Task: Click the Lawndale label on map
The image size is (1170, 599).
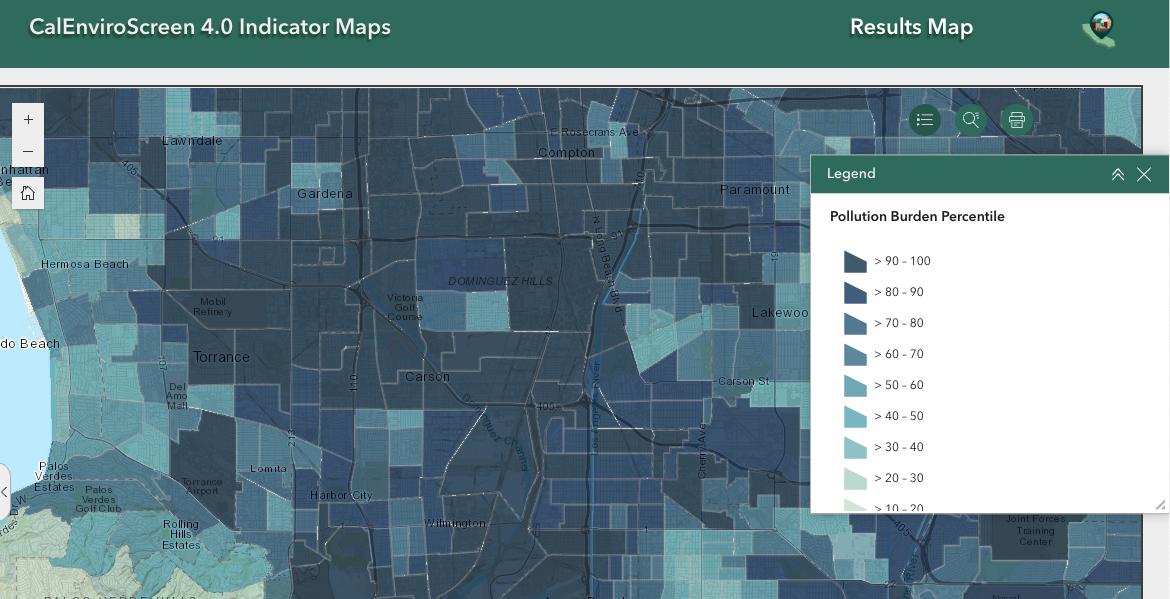Action: (192, 140)
